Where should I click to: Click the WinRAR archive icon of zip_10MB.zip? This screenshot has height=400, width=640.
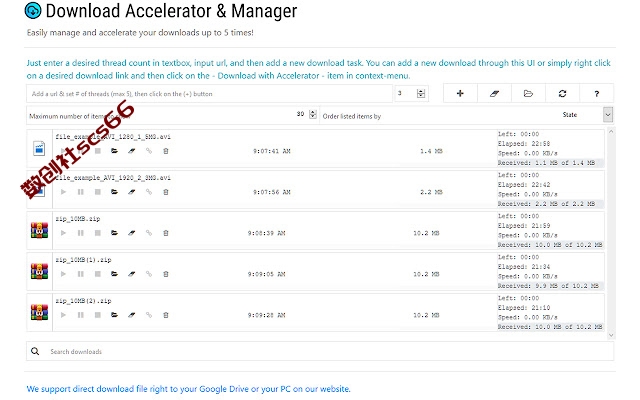click(x=39, y=230)
